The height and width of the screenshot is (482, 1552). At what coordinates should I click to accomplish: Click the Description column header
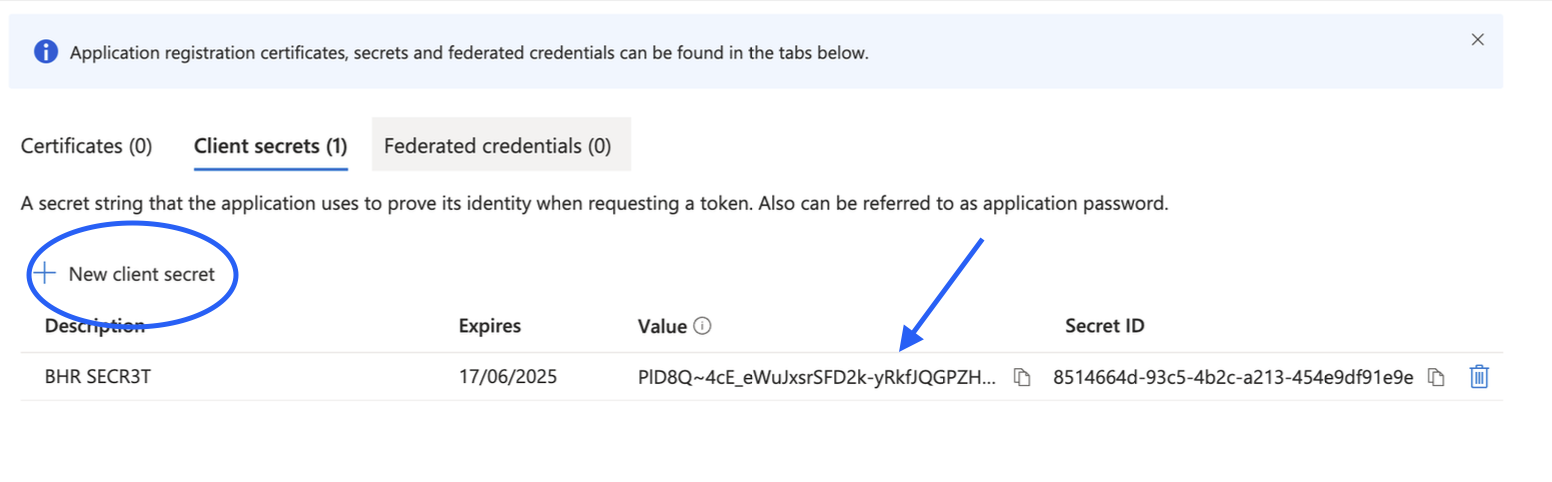95,326
